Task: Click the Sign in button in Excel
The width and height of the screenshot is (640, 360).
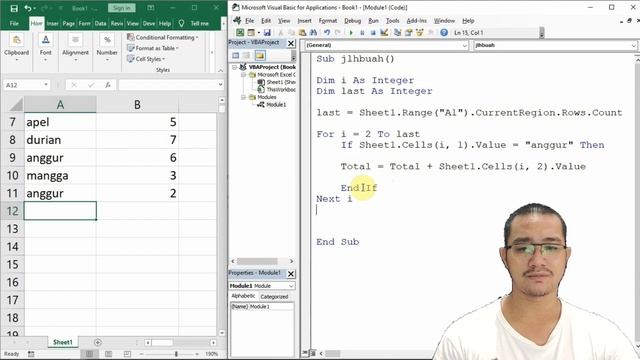Action: 122,8
